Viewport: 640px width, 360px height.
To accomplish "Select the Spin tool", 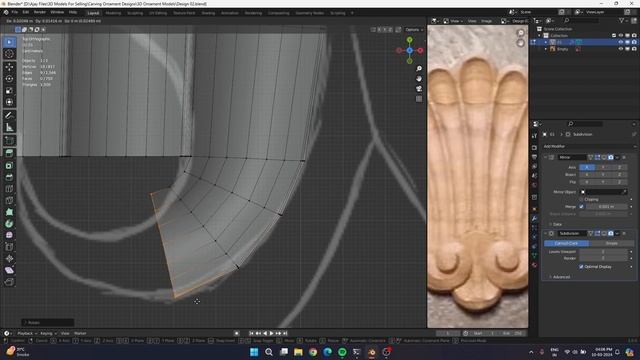I will point(9,224).
